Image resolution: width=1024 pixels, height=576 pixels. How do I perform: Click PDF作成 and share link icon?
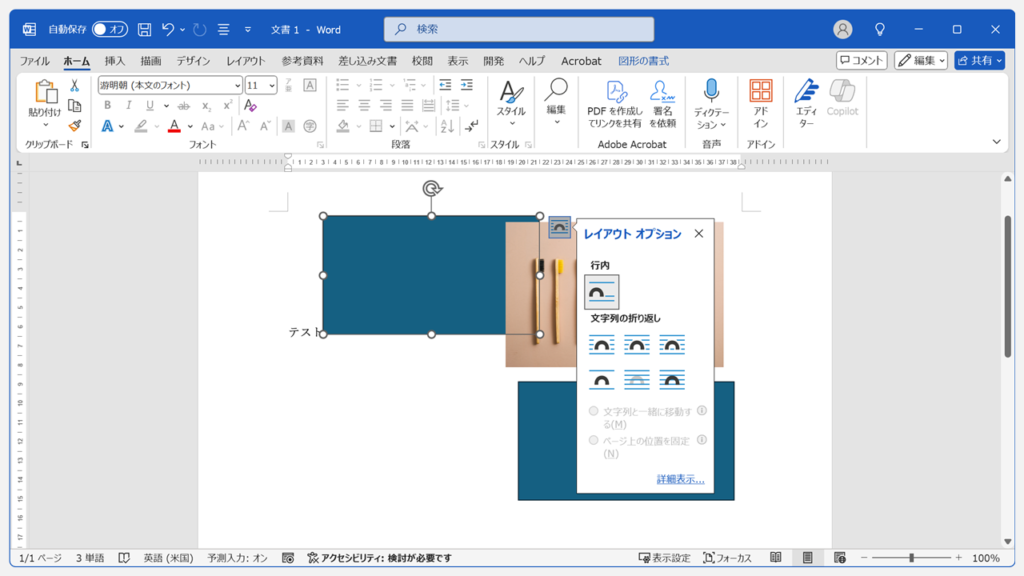pyautogui.click(x=614, y=103)
